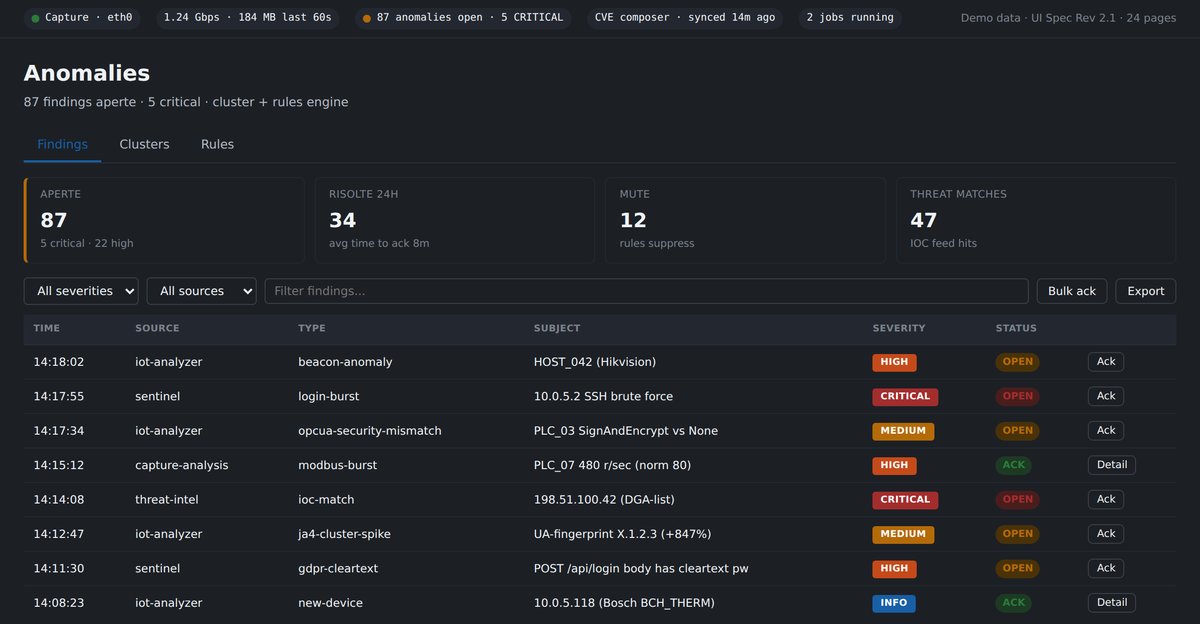
Task: Open Detail for the modbus-burst finding
Action: [1112, 465]
